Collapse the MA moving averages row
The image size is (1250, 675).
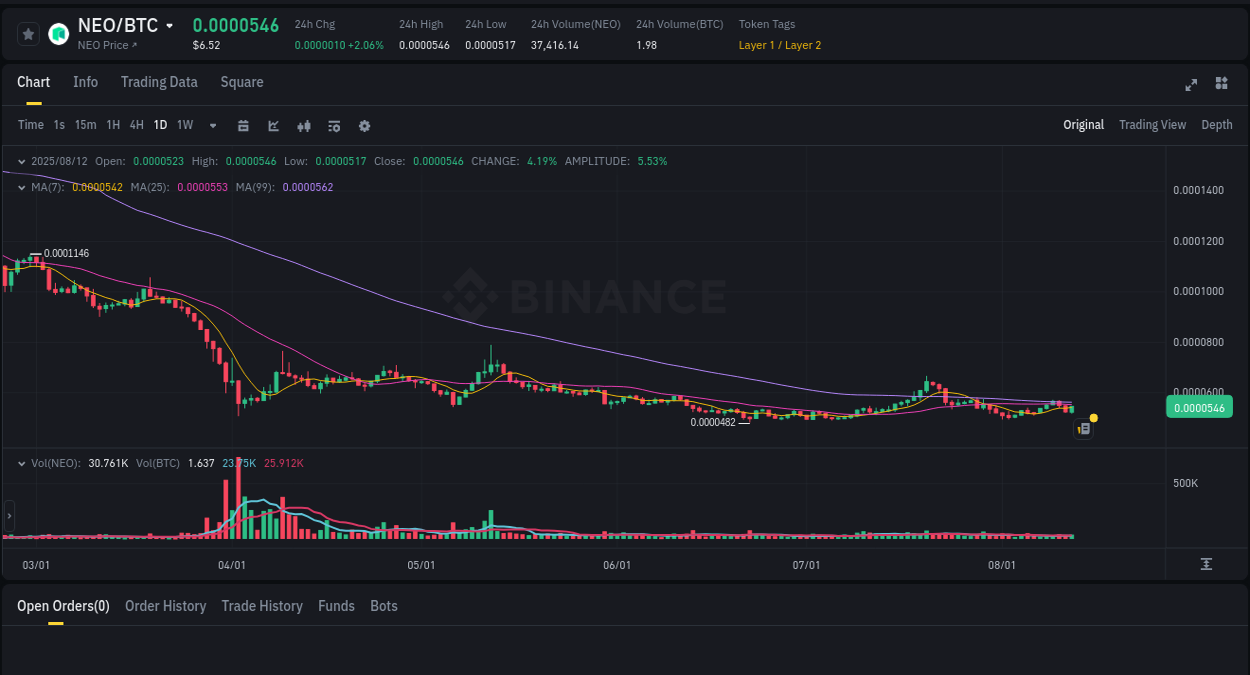(x=22, y=186)
